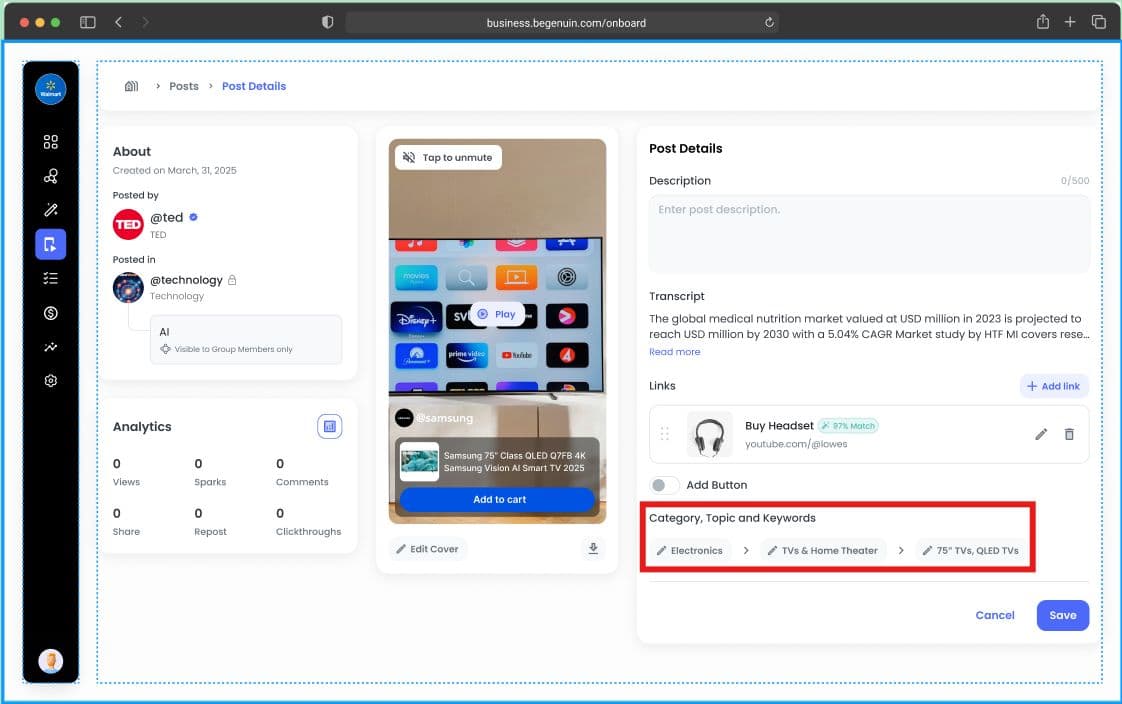
Task: Click the 97% Match badge
Action: coord(848,426)
